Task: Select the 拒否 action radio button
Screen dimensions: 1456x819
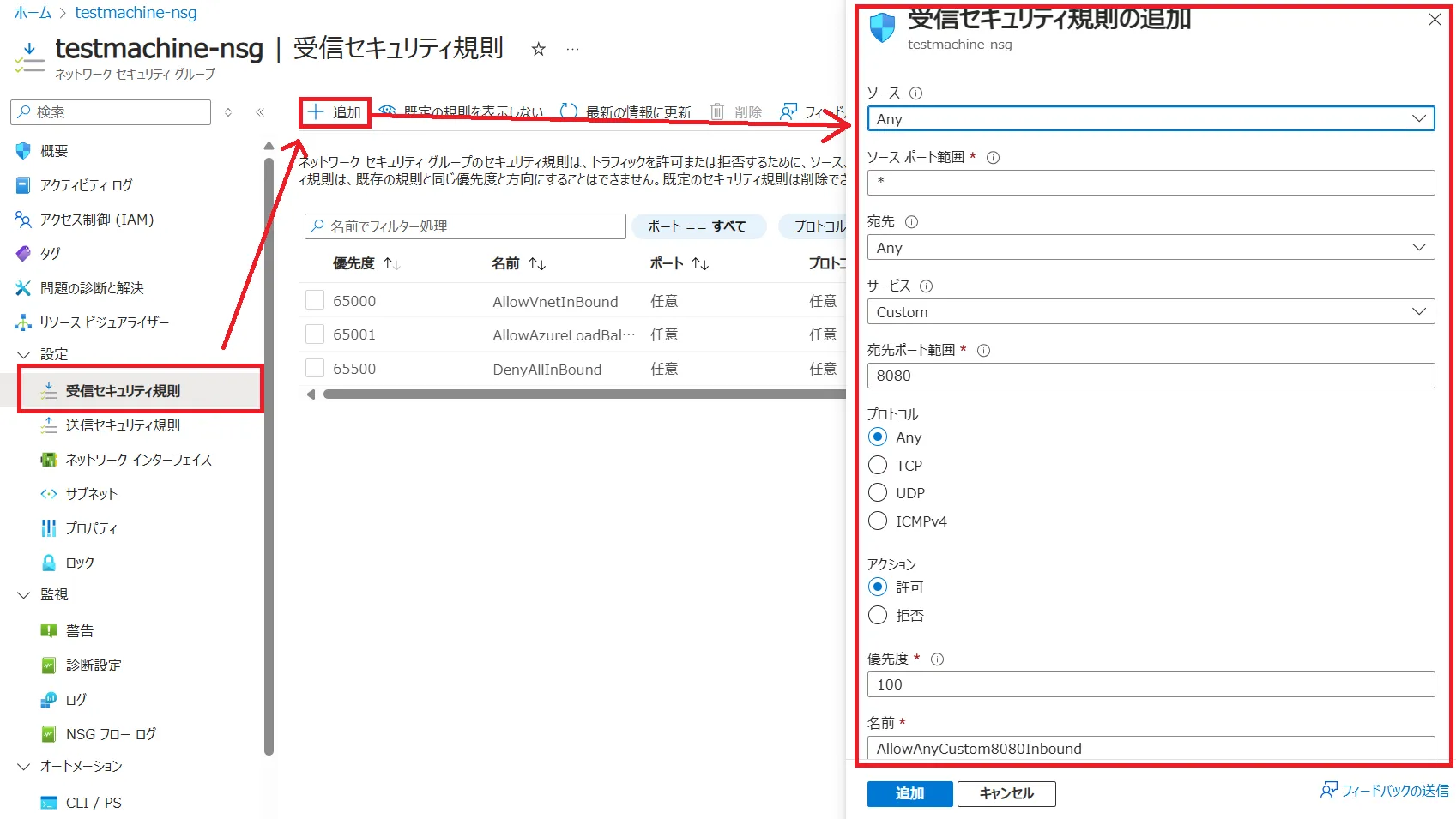Action: [878, 616]
